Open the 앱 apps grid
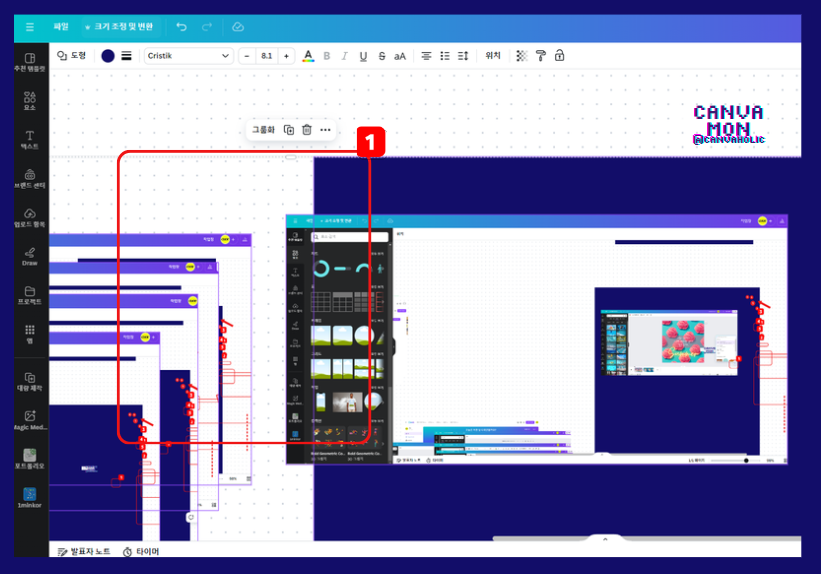Image resolution: width=821 pixels, height=574 pixels. click(x=30, y=334)
